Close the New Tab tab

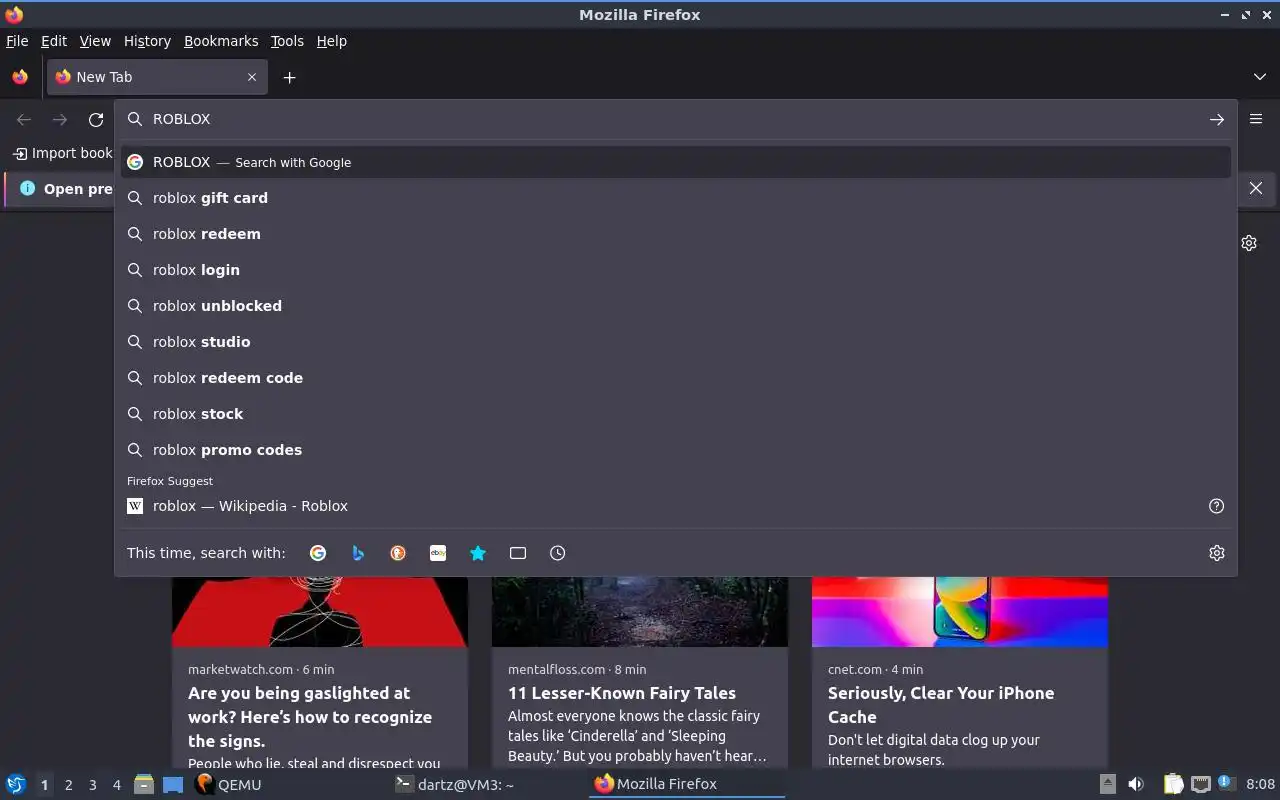252,77
